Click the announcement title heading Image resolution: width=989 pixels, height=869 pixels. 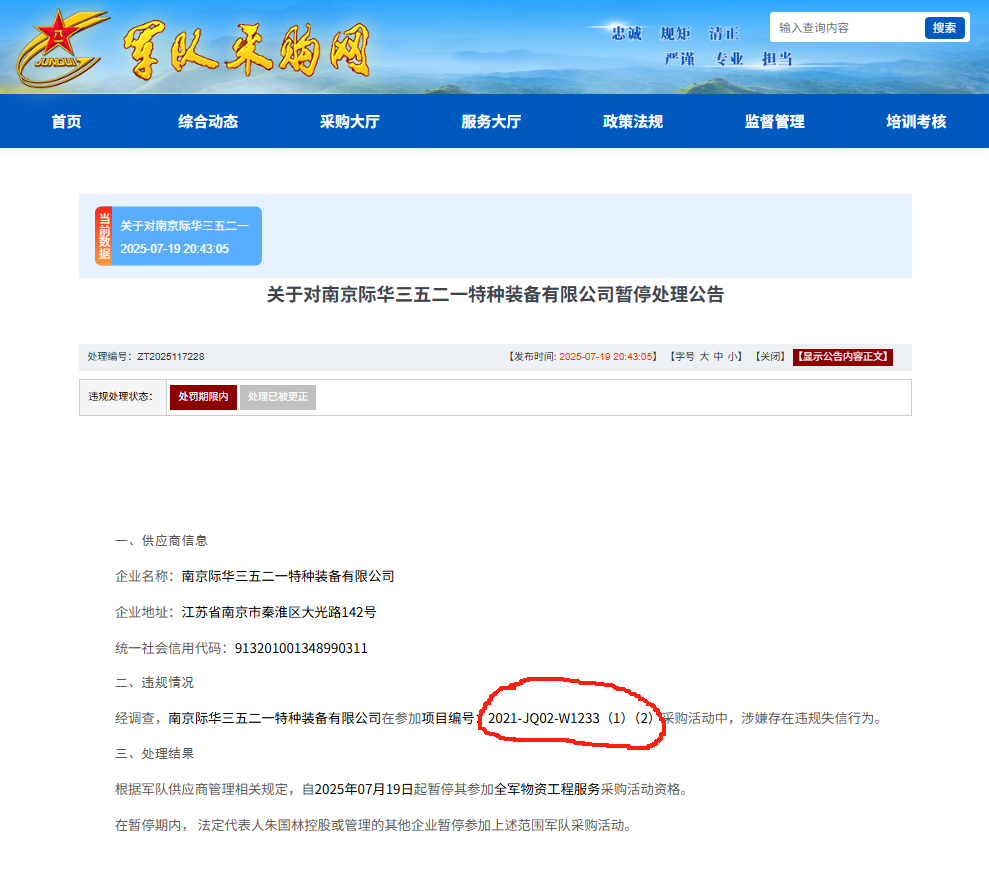[x=495, y=295]
